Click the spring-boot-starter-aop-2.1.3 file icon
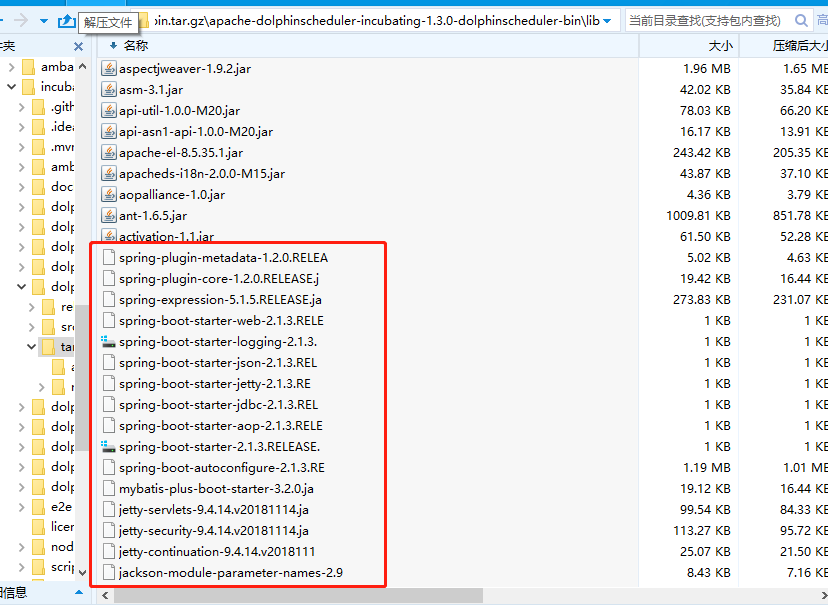Screen dimensions: 828x605 pyautogui.click(x=109, y=426)
